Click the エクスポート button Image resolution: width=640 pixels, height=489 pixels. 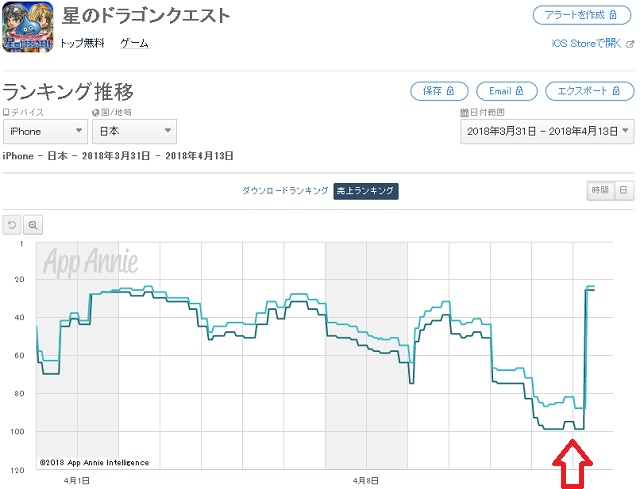589,91
